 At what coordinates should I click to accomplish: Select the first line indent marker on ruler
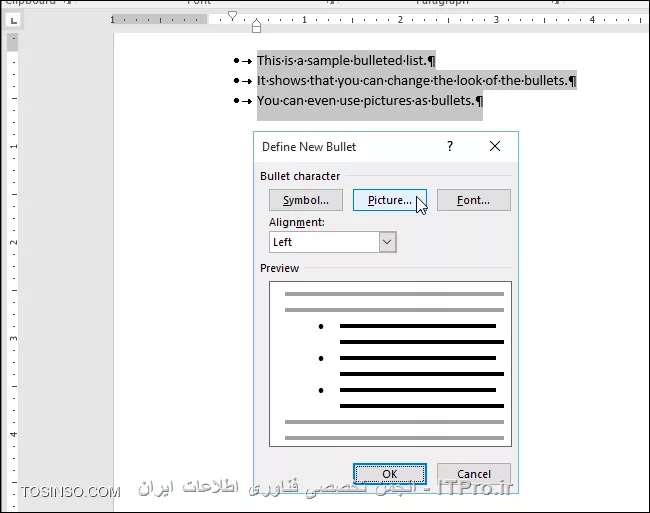point(233,16)
